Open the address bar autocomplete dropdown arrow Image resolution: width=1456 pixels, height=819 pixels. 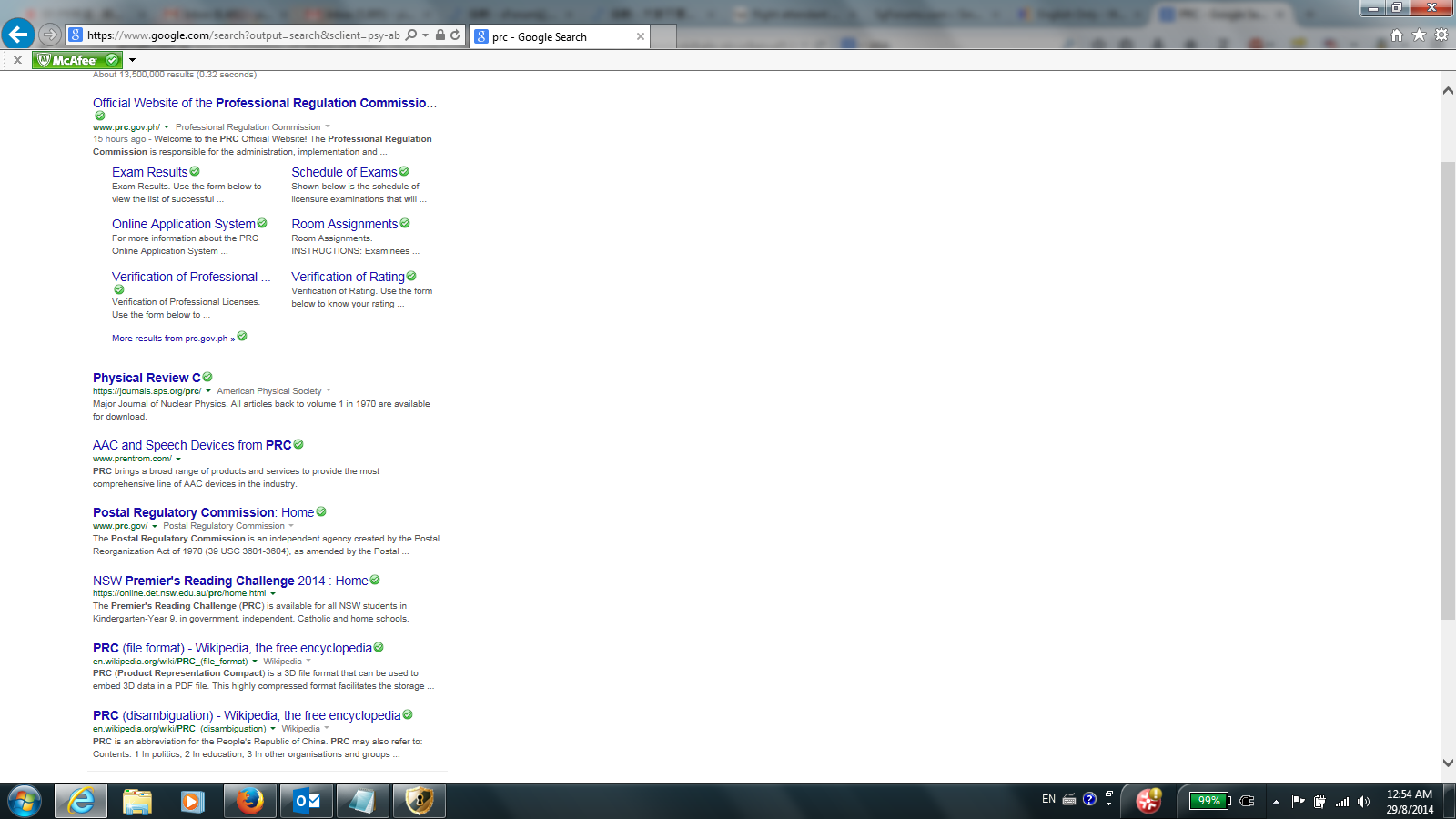coord(425,35)
